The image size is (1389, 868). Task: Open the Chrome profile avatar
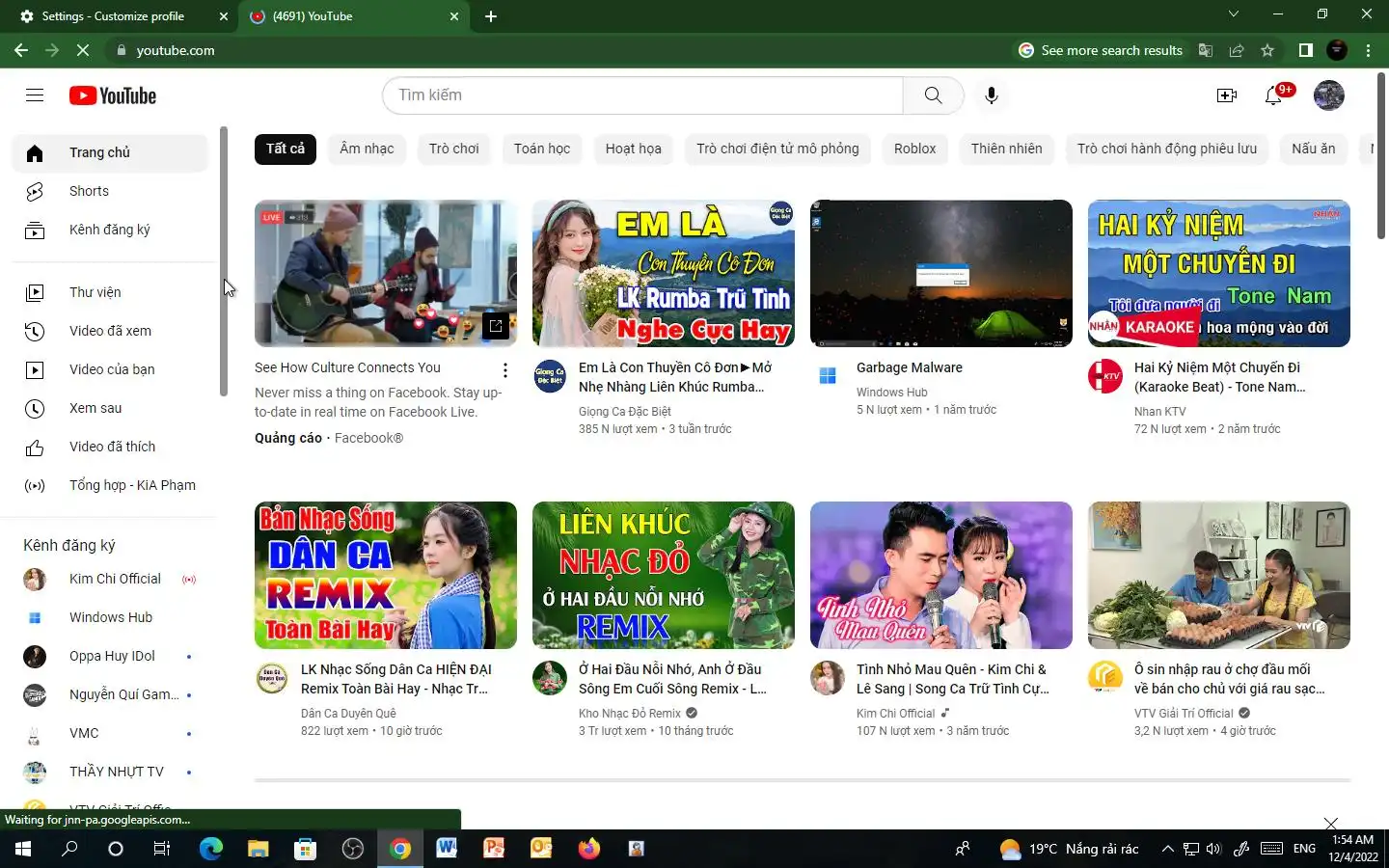pos(1337,50)
